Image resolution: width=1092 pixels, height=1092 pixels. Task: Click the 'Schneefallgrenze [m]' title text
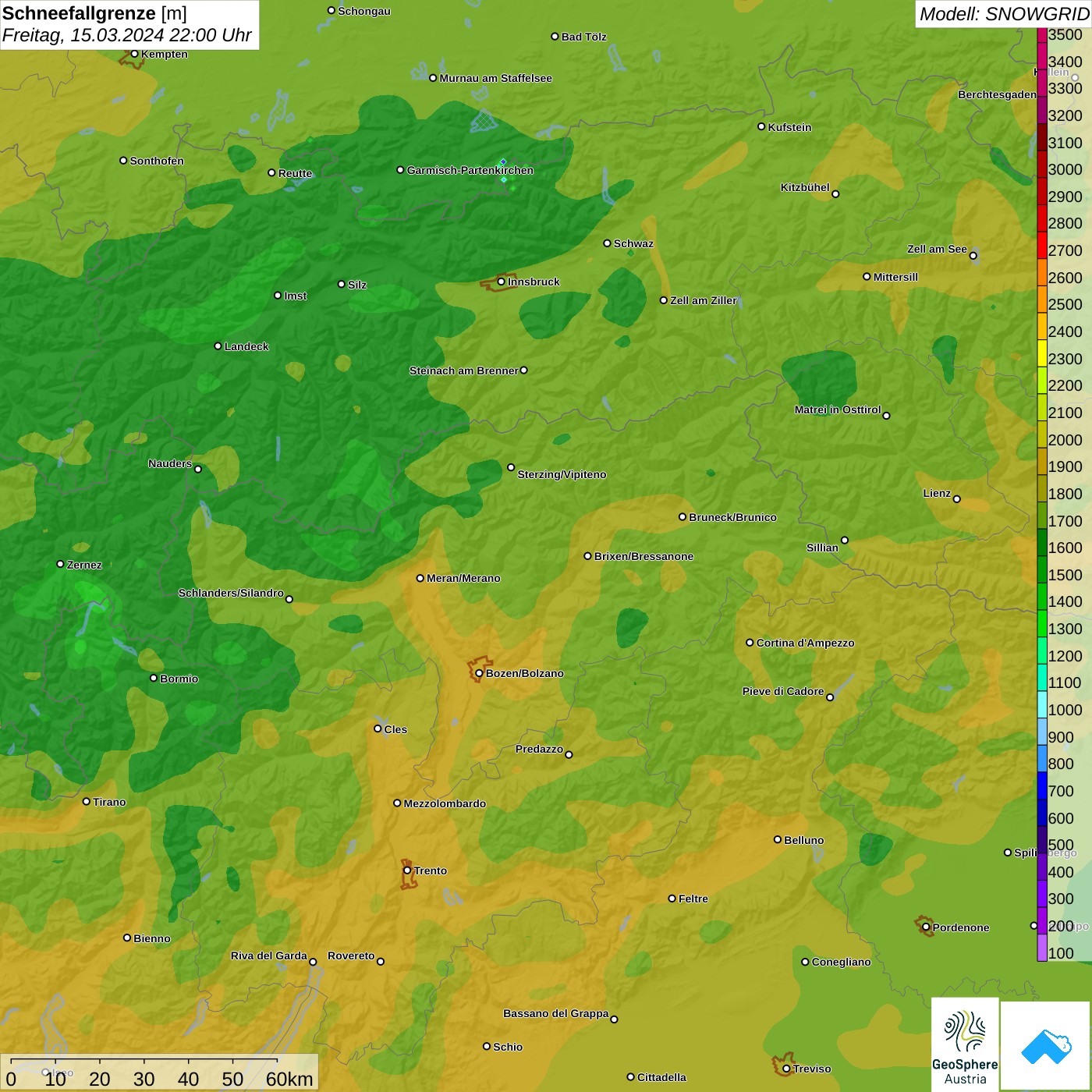point(94,13)
